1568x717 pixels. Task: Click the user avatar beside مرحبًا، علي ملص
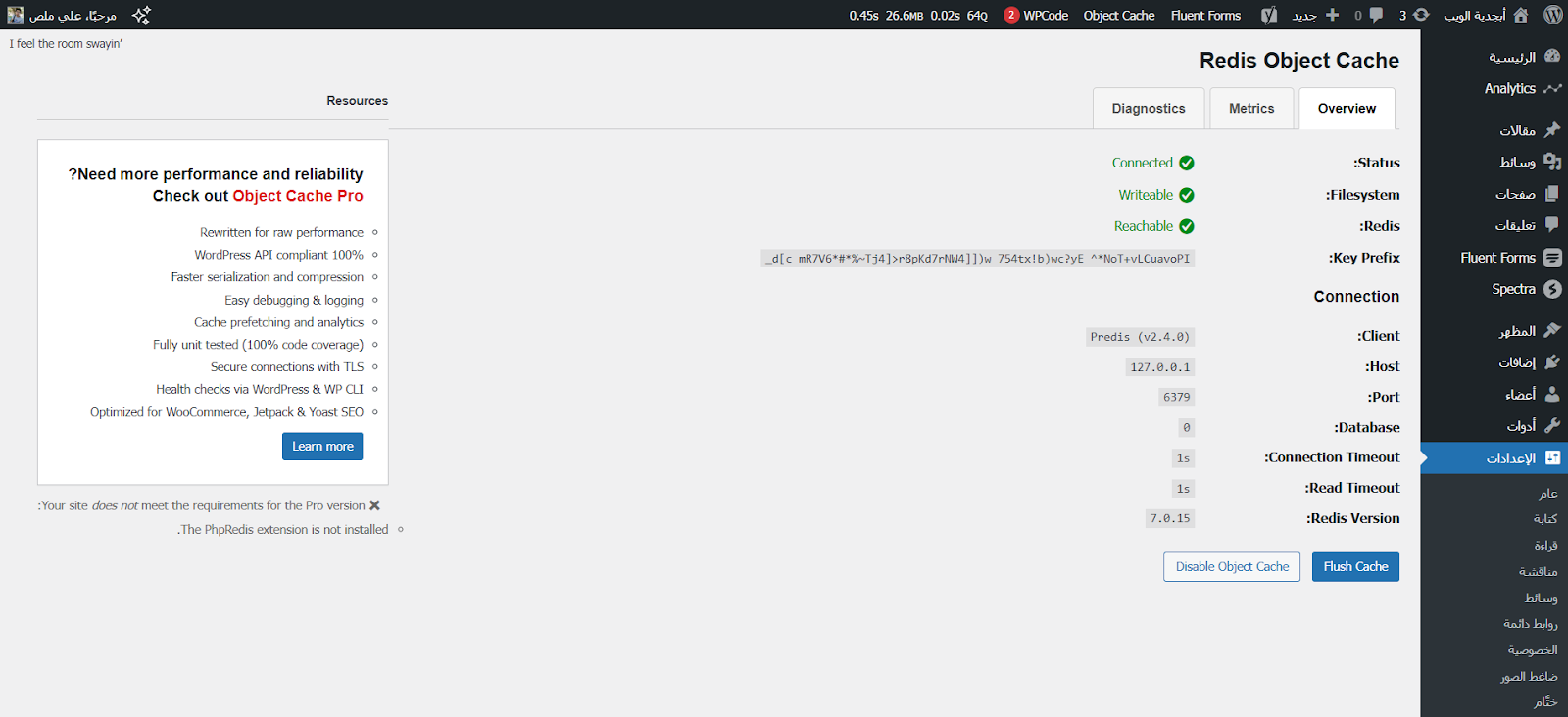pyautogui.click(x=16, y=15)
